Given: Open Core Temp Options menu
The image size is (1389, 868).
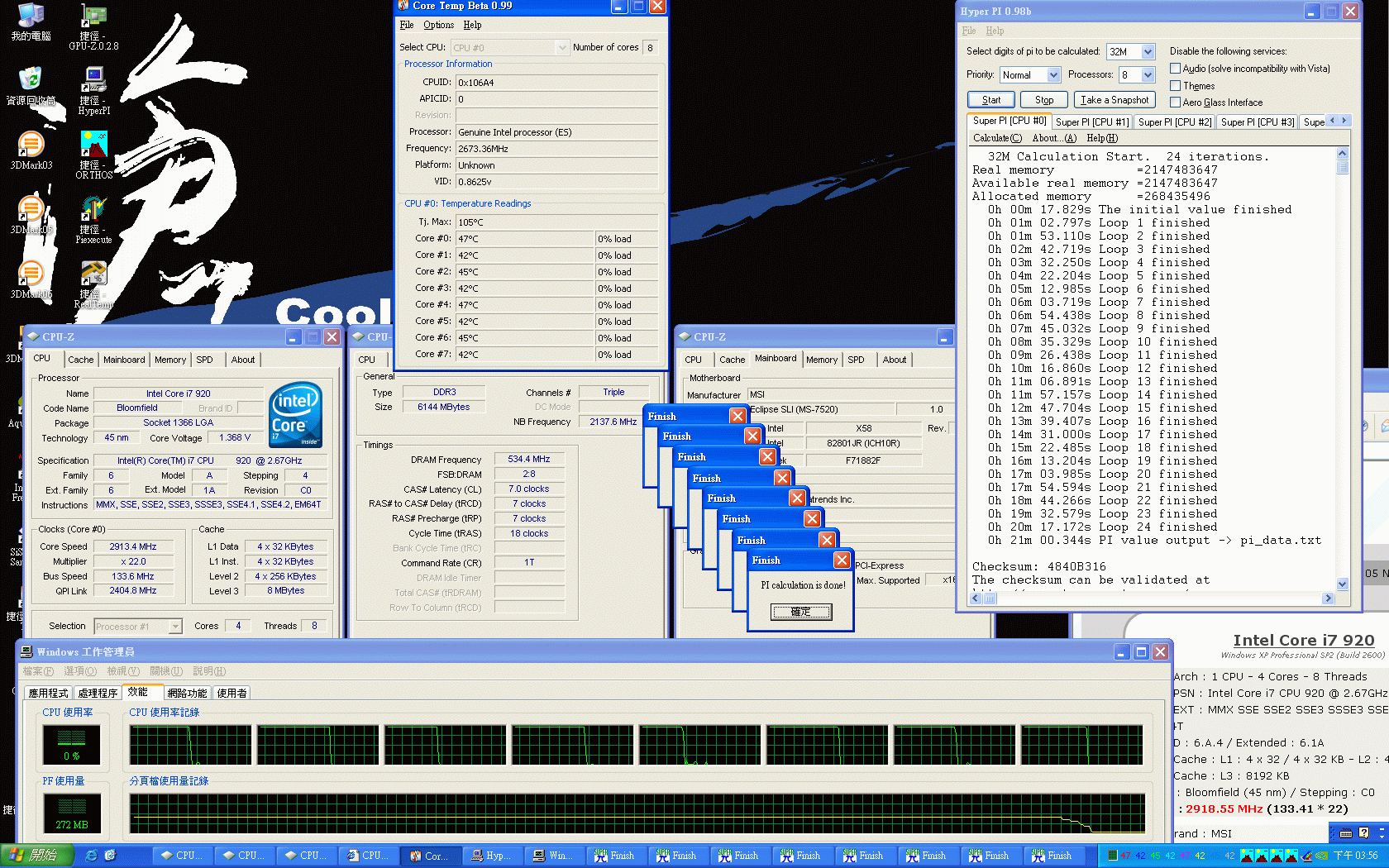Looking at the screenshot, I should 439,26.
